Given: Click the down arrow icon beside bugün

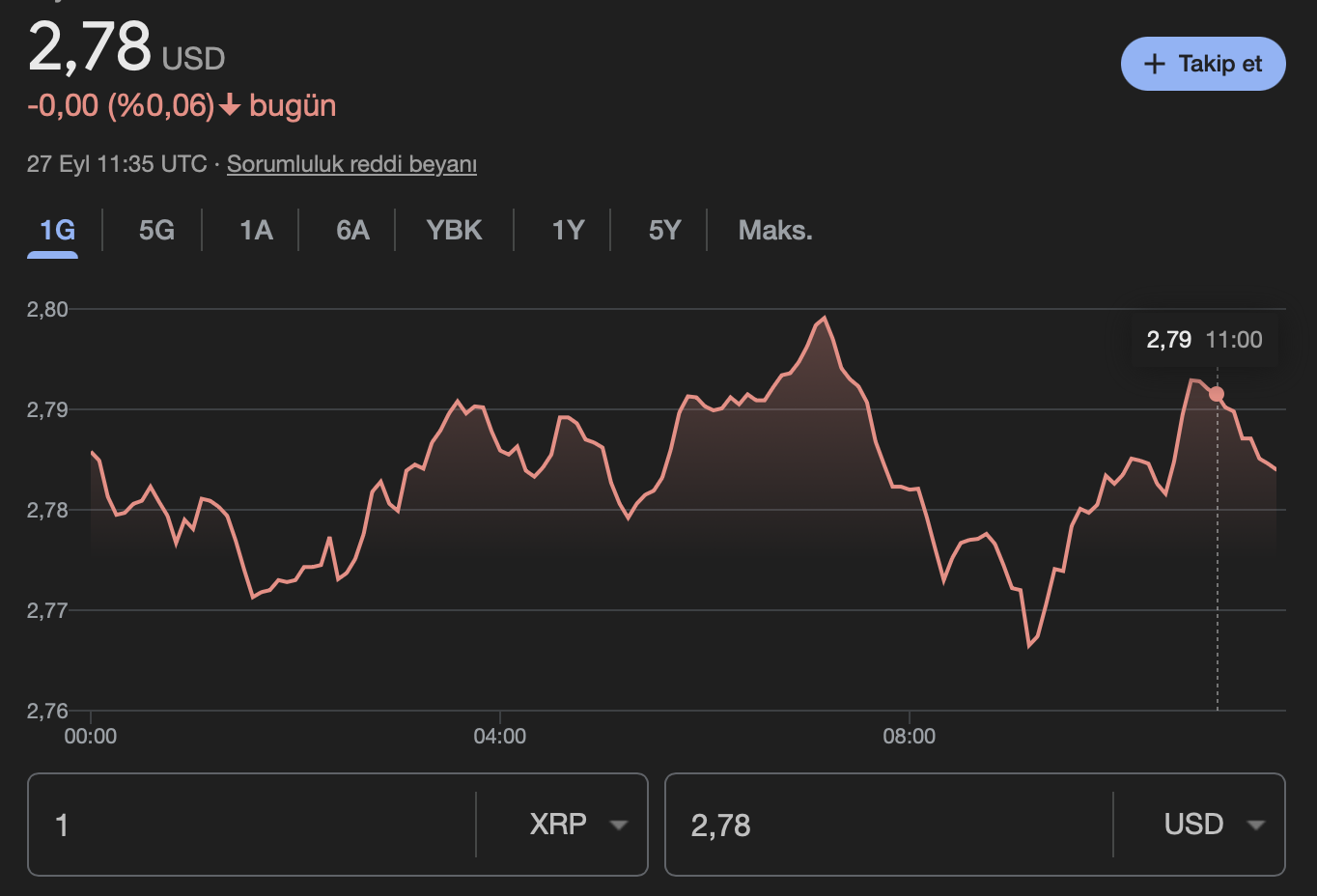Looking at the screenshot, I should 230,105.
